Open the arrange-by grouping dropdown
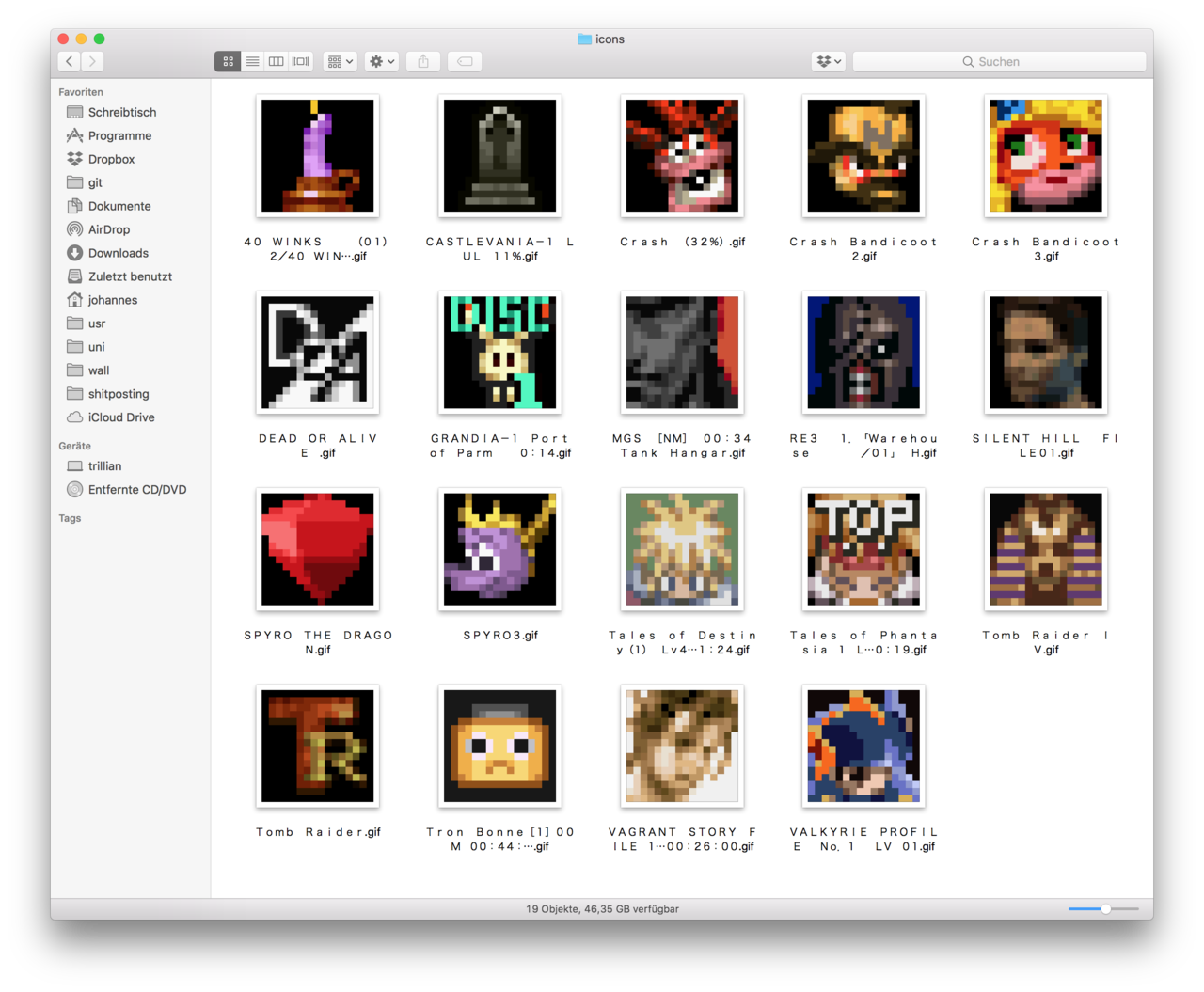Screen dimensions: 1204x992 pyautogui.click(x=340, y=61)
